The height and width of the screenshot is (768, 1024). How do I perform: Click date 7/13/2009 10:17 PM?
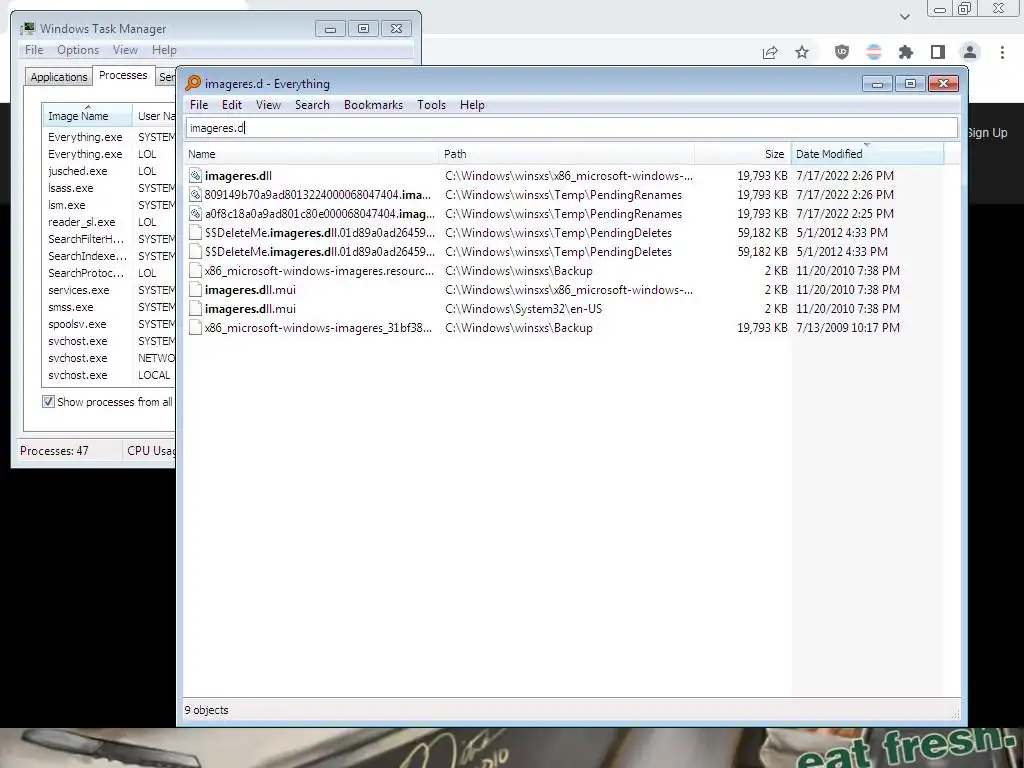[848, 327]
